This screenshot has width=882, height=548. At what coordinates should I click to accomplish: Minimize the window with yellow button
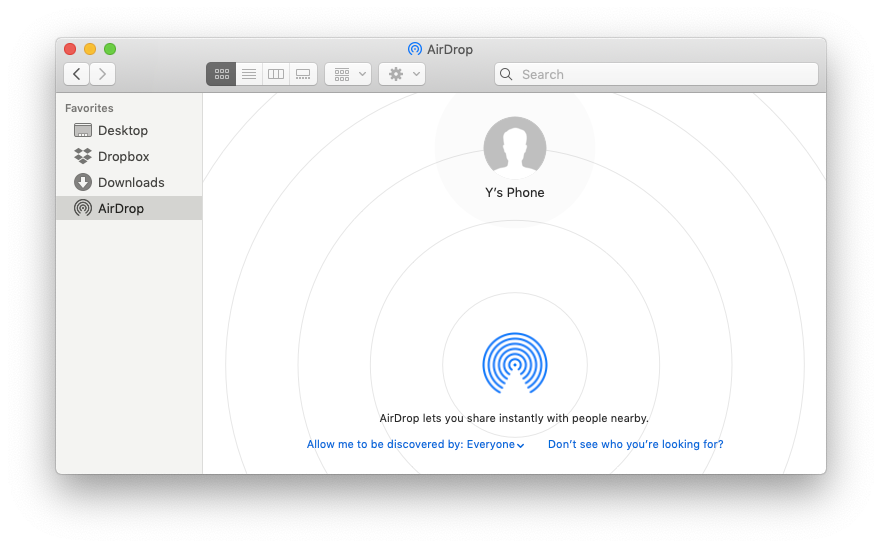(90, 49)
